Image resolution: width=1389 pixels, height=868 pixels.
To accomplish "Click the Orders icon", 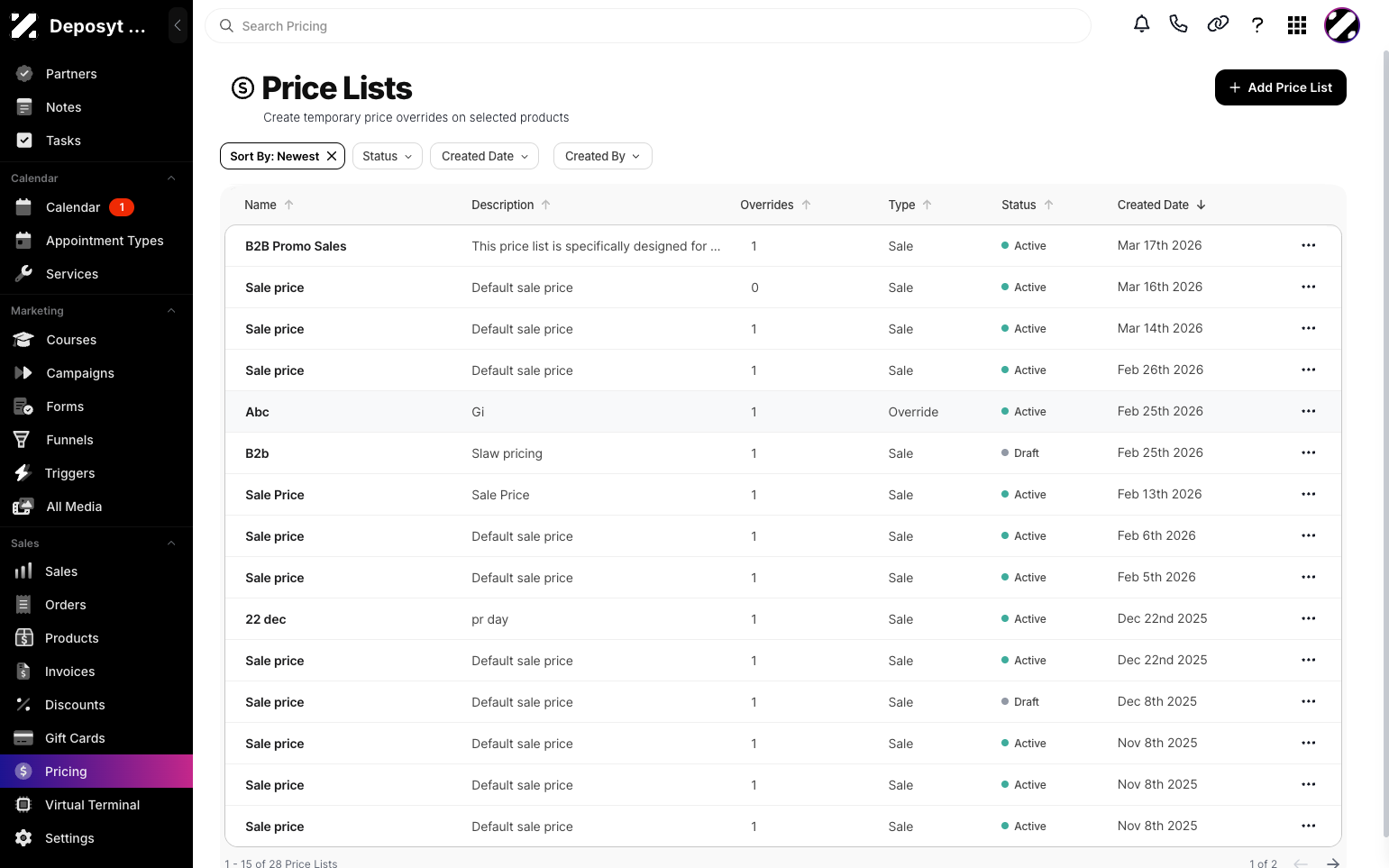I will click(23, 605).
